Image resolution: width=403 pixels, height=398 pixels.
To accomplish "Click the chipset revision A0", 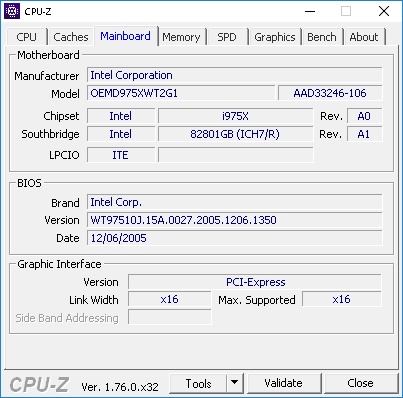I will (x=364, y=116).
